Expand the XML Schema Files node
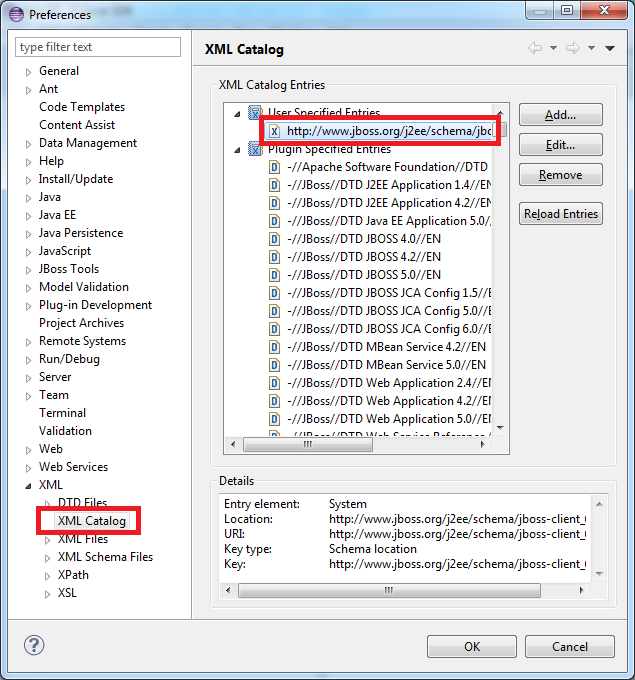The width and height of the screenshot is (635, 680). 48,558
